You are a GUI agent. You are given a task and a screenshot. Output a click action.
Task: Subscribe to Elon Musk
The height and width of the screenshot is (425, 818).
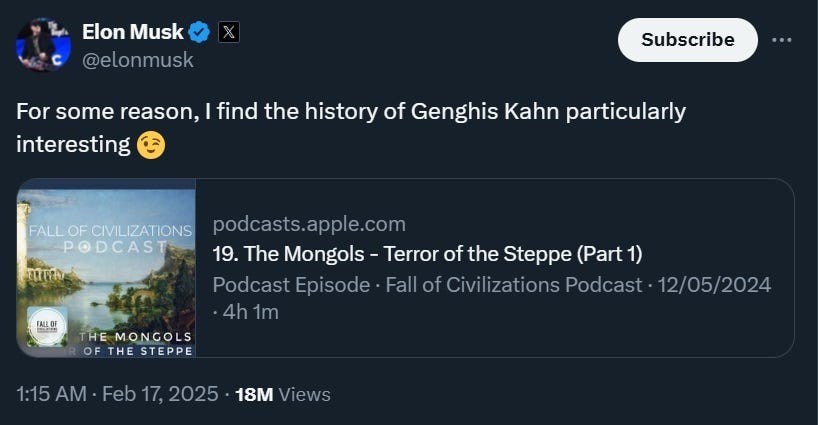click(688, 40)
